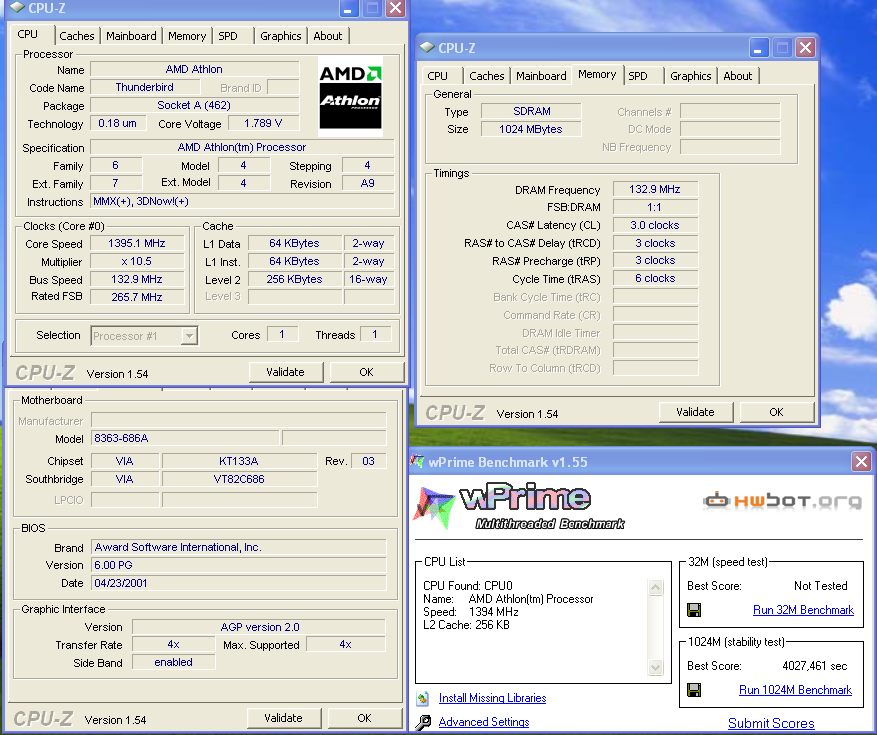Click the CAS# Latency 3.0 clocks value

(655, 225)
